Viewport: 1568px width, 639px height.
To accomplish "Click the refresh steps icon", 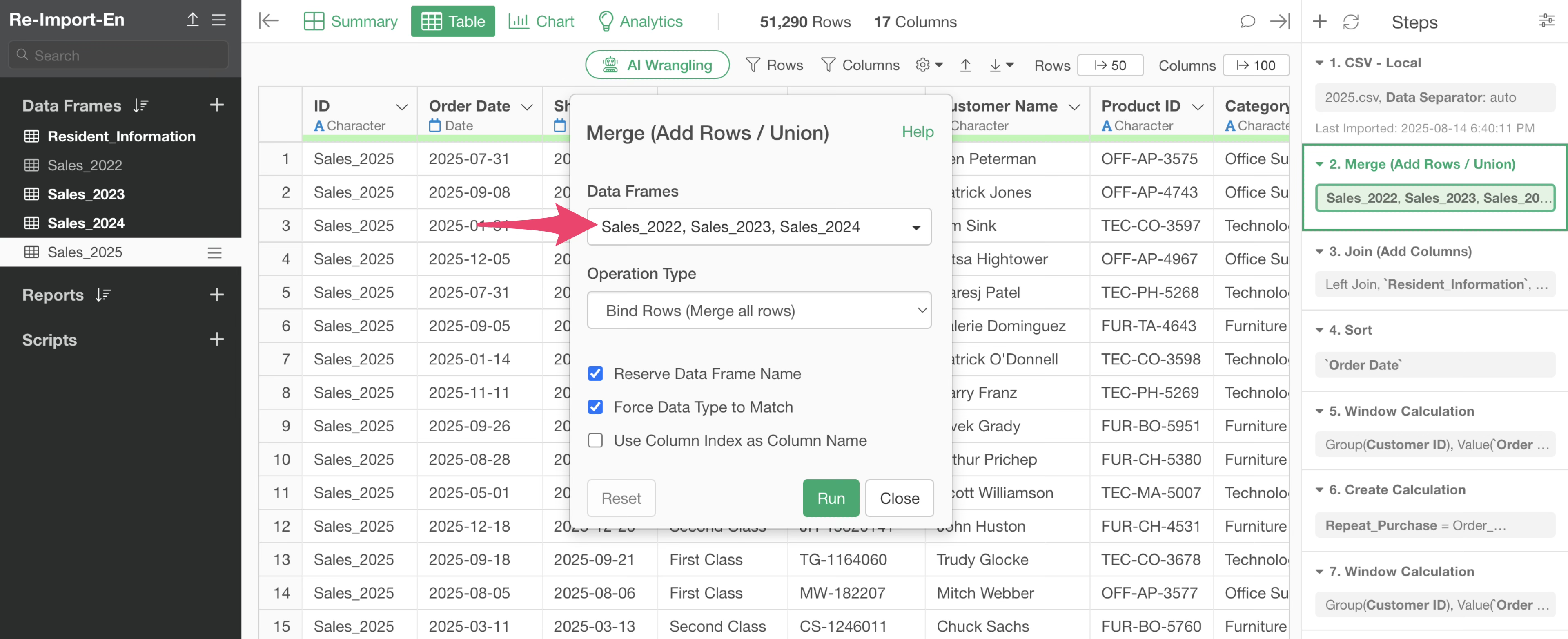I will coord(1351,22).
